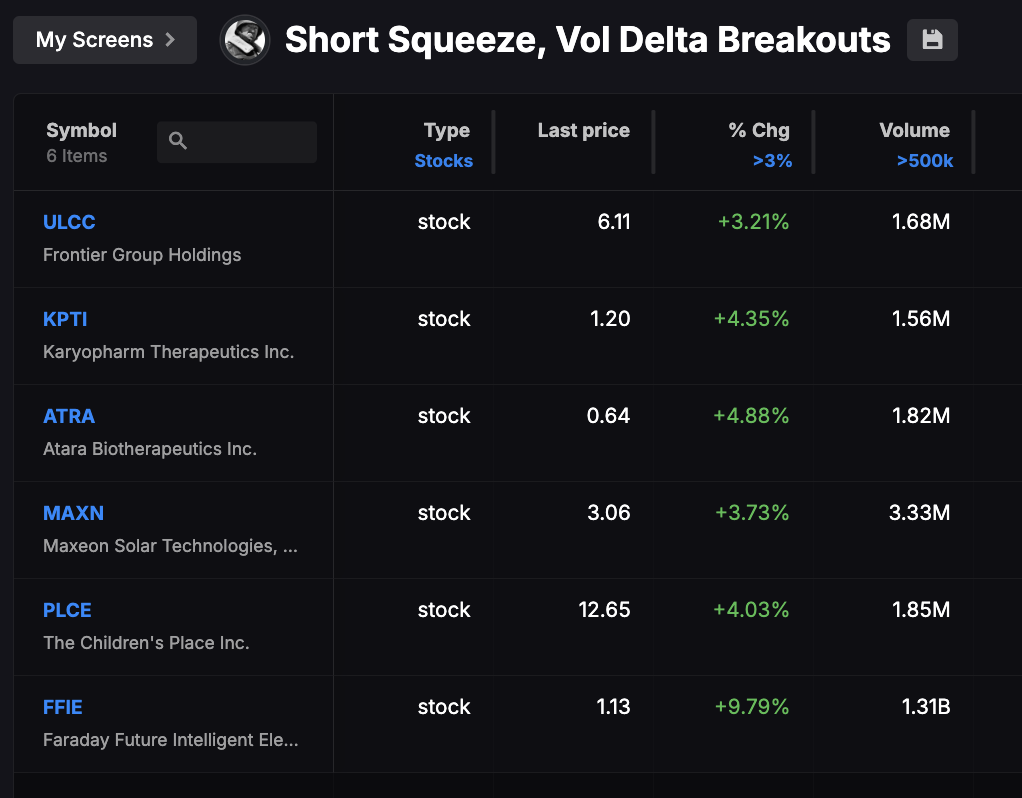Open the PLCE ticker link
The width and height of the screenshot is (1022, 798).
click(67, 610)
